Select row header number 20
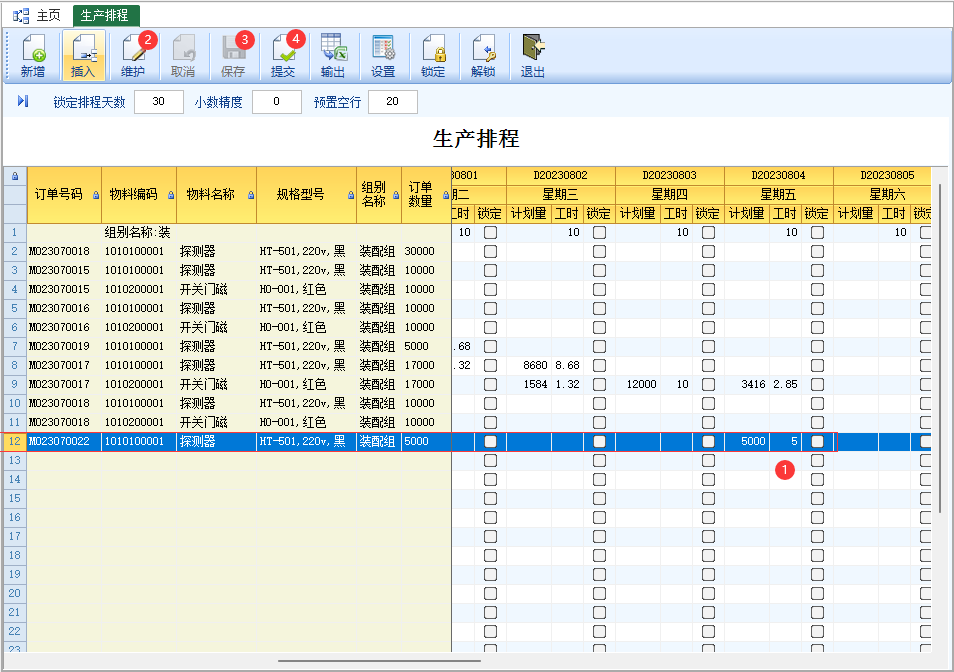This screenshot has height=672, width=954. (15, 594)
